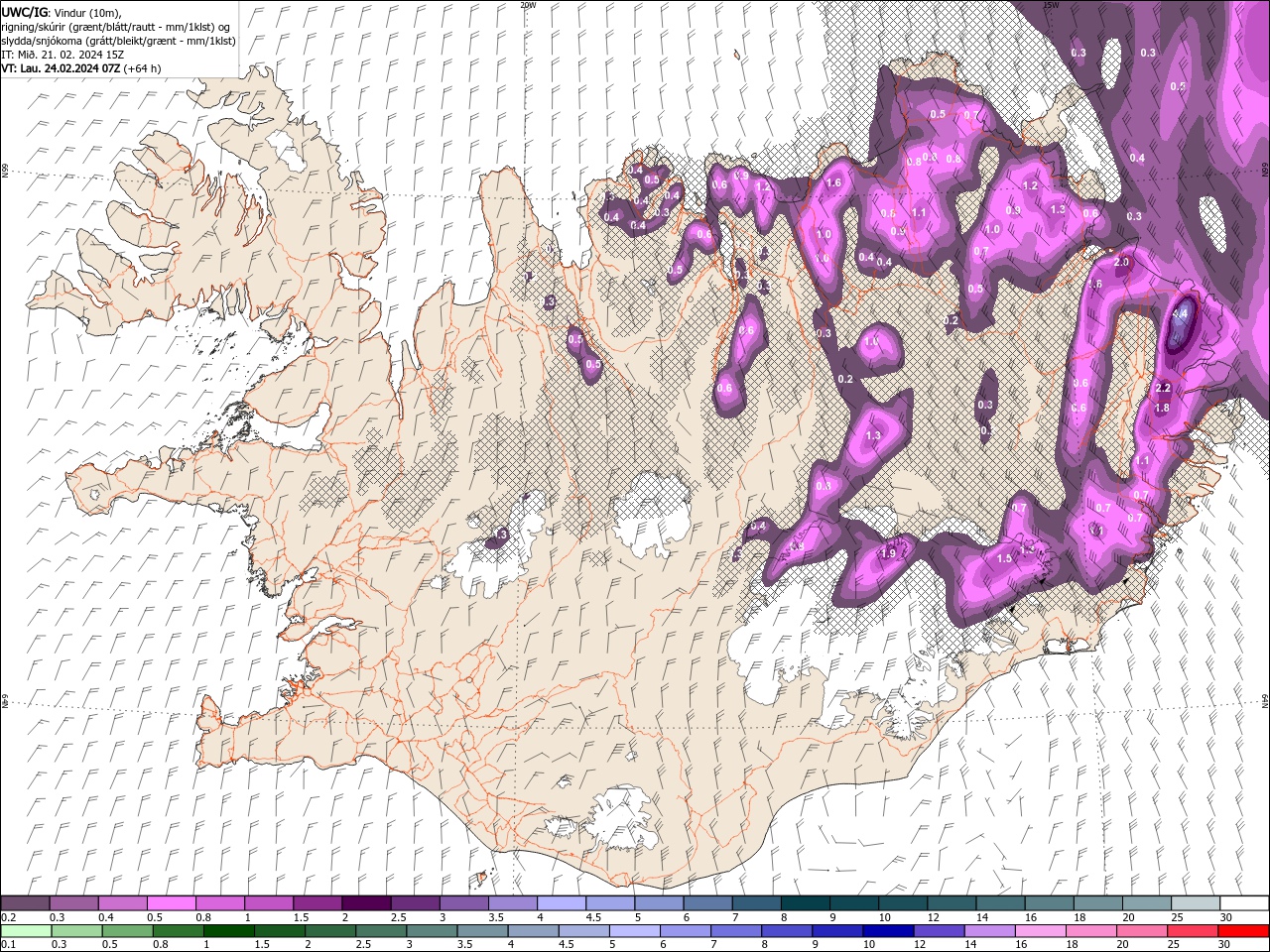Pick the light gray swatch between 25 and 30 in the upper legend
The image size is (1270, 952).
[x=1196, y=903]
